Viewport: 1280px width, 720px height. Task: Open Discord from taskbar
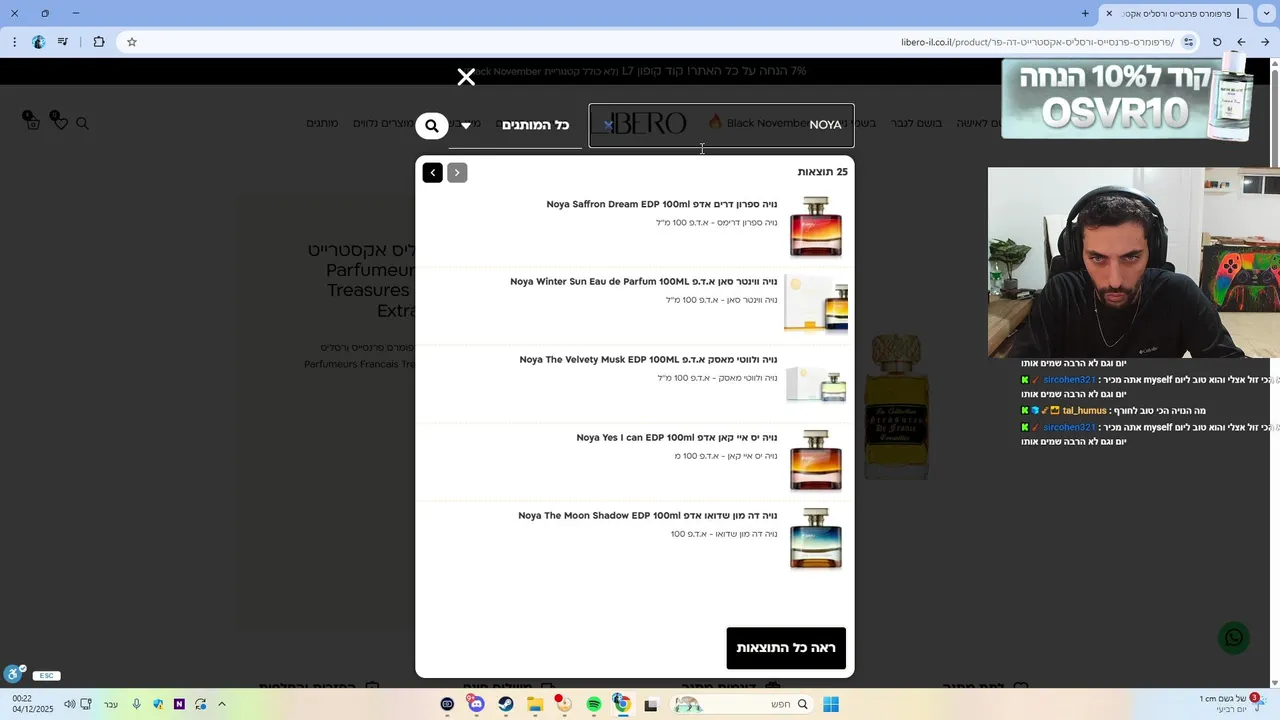click(476, 704)
